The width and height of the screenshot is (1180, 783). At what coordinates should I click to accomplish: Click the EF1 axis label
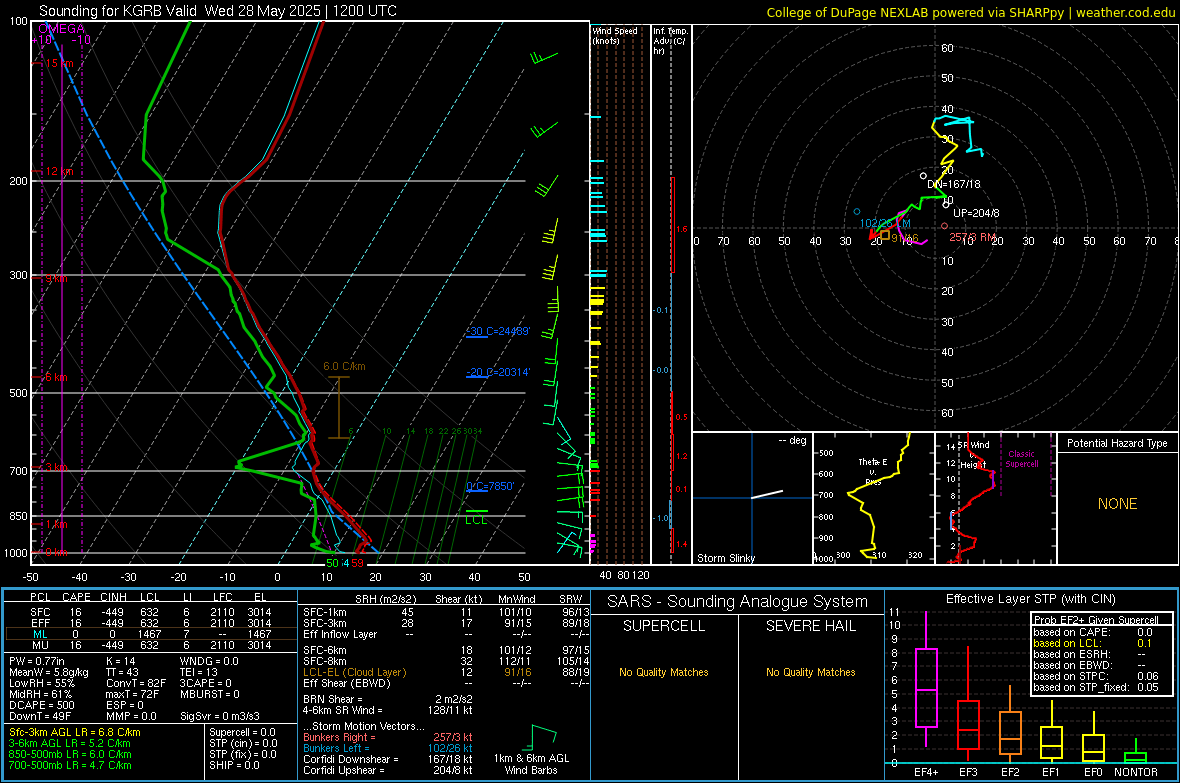[1051, 772]
